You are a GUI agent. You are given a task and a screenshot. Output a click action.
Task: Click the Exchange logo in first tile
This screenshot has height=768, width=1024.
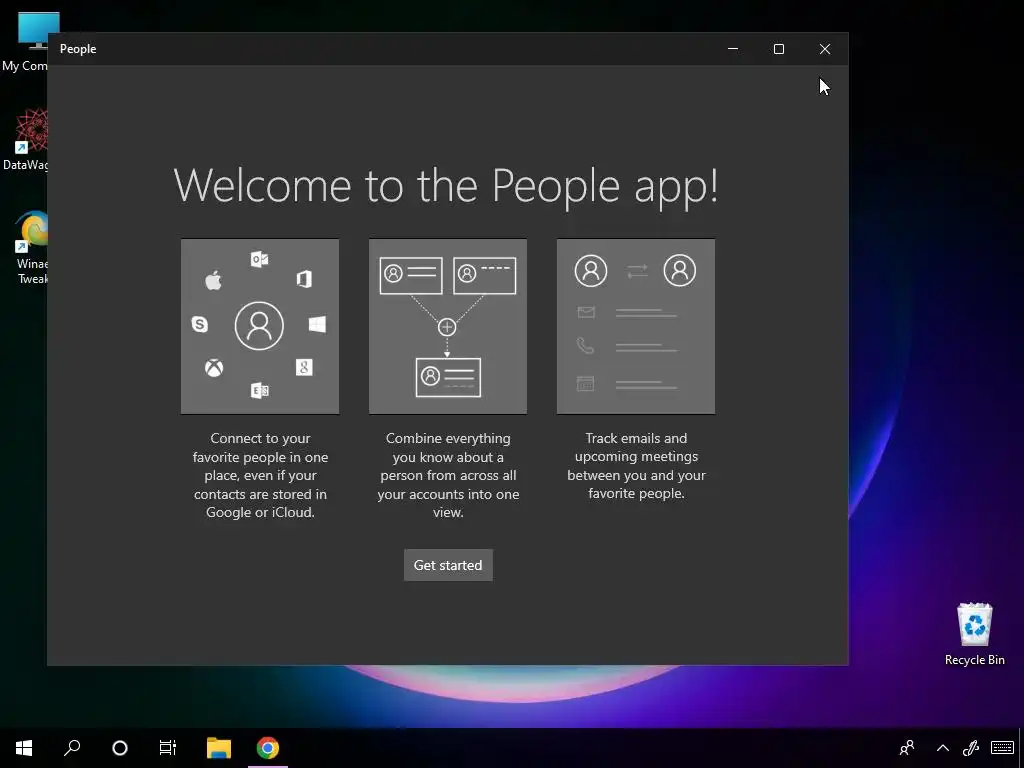(260, 391)
